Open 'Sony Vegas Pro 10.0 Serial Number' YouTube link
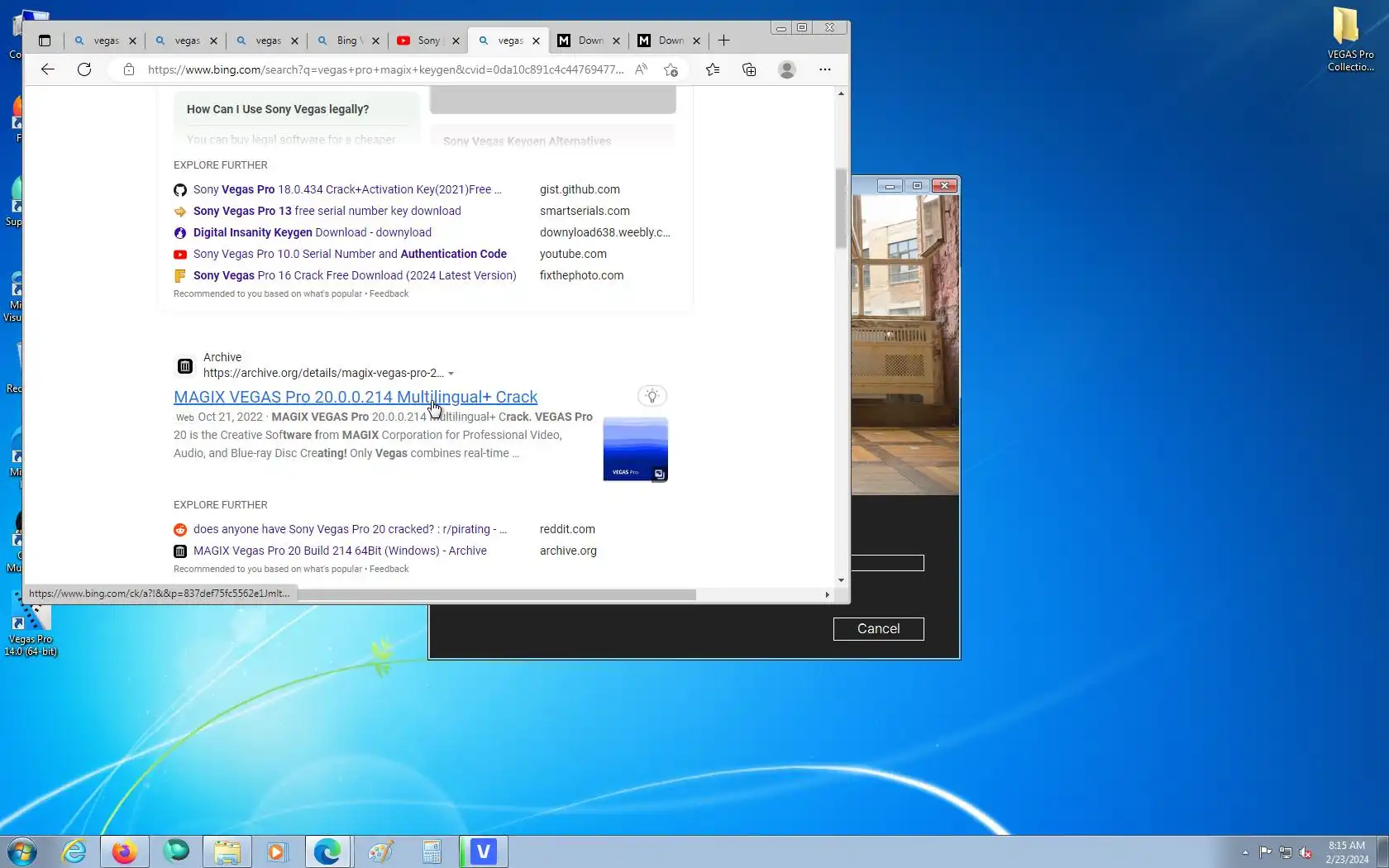The width and height of the screenshot is (1389, 868). click(350, 254)
